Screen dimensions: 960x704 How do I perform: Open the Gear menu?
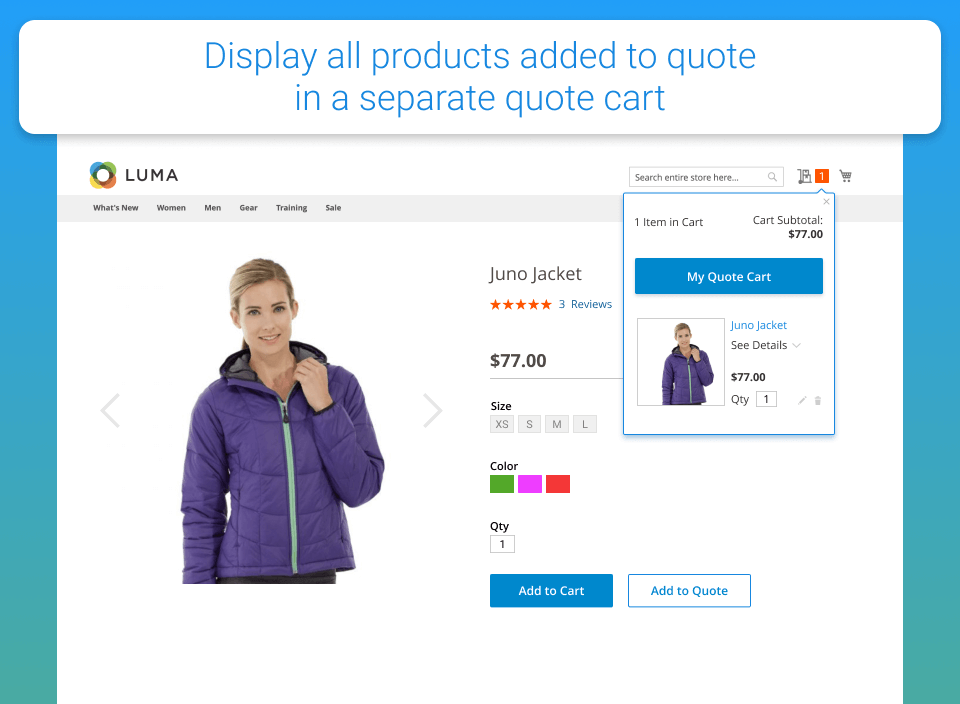click(x=248, y=208)
